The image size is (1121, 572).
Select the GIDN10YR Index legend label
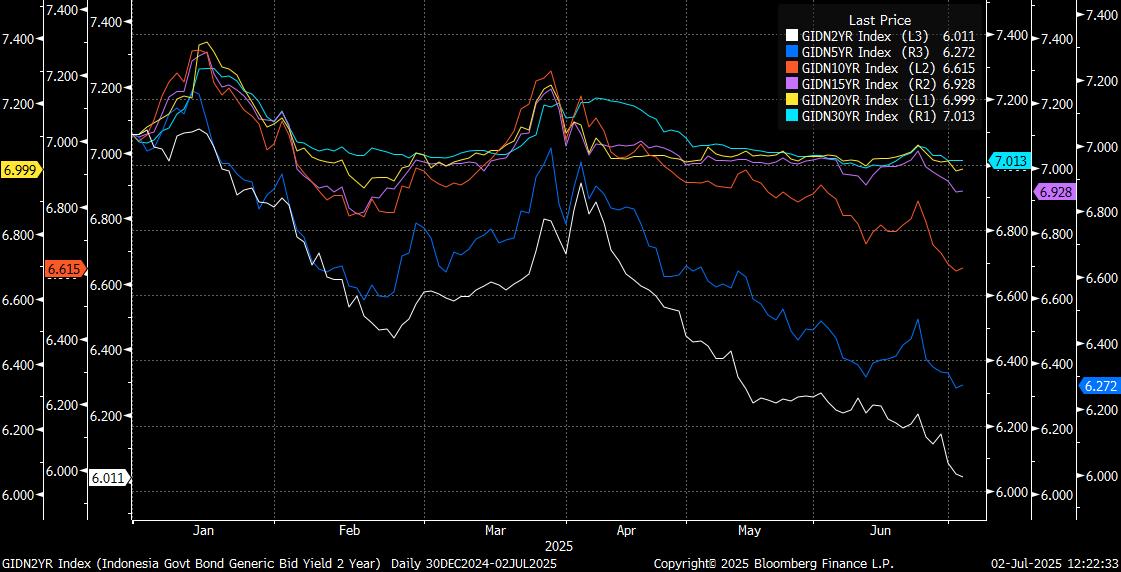(x=850, y=68)
